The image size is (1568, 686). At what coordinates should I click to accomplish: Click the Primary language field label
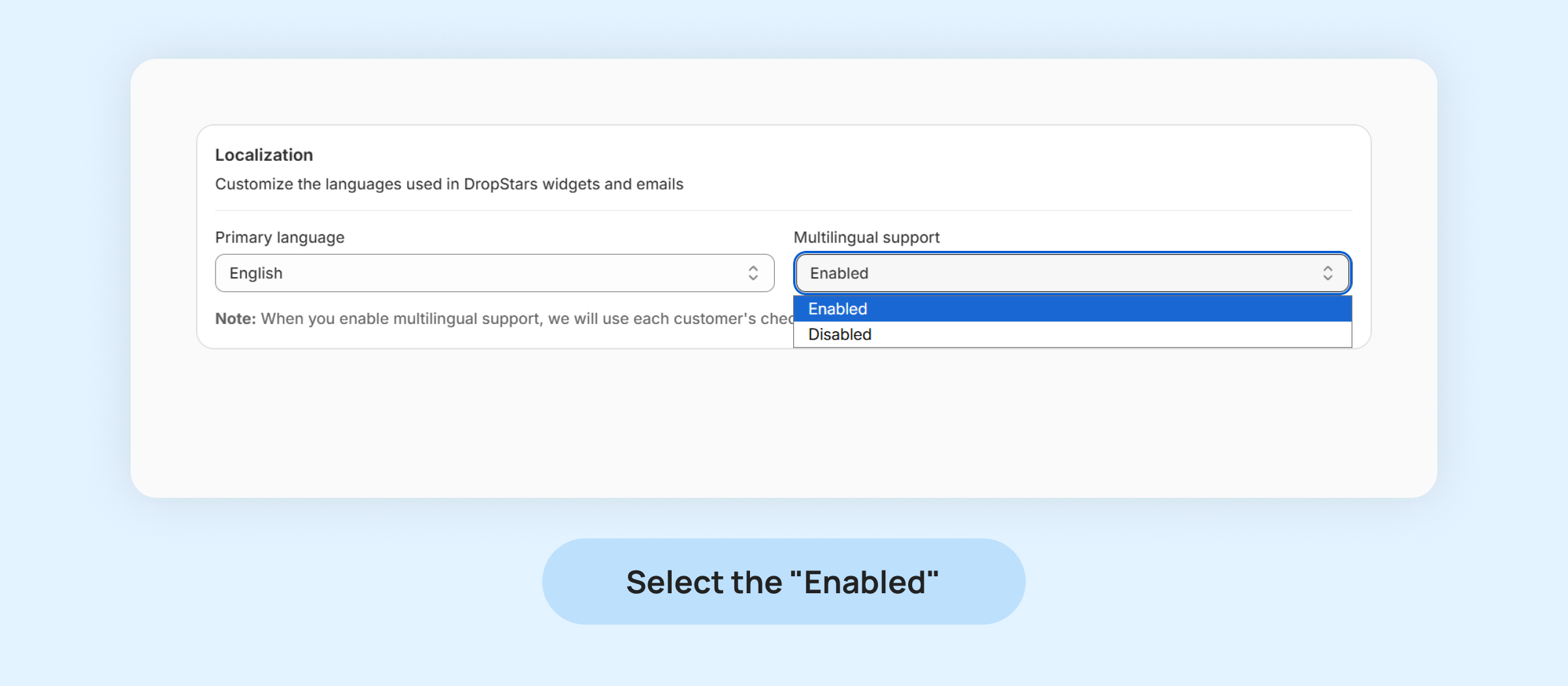click(280, 237)
